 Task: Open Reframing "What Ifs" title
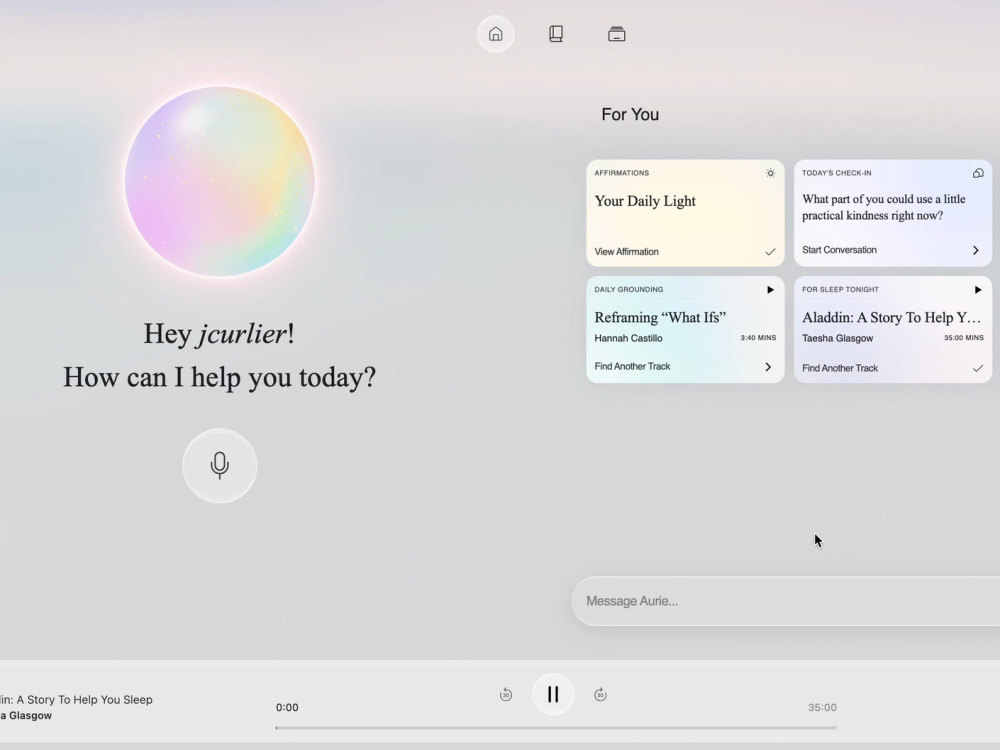click(660, 317)
